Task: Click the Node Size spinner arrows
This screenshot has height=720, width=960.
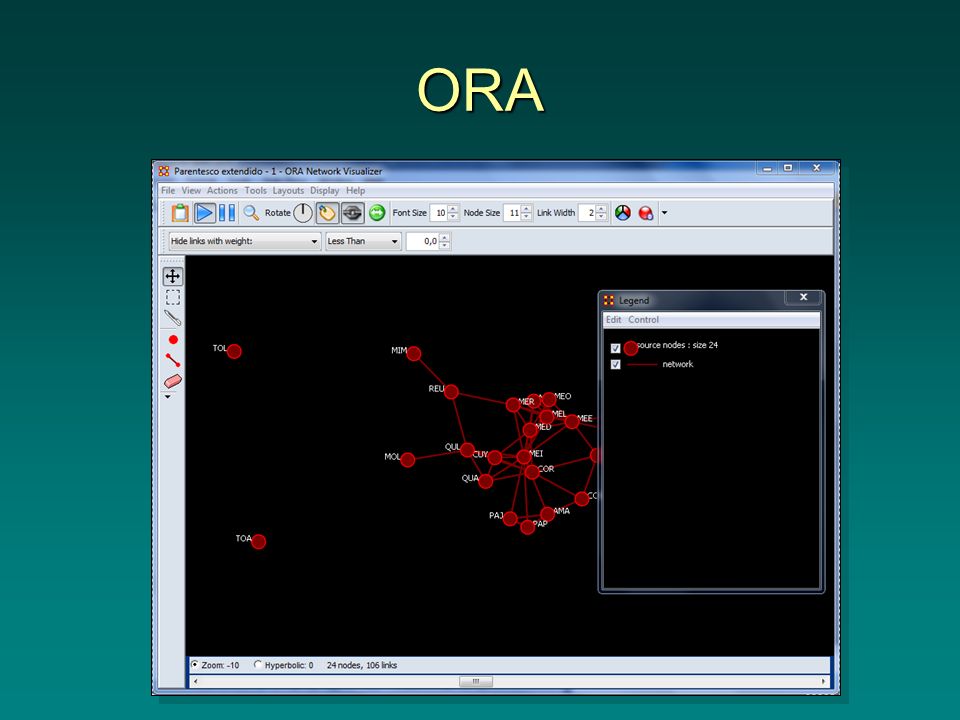Action: tap(527, 213)
